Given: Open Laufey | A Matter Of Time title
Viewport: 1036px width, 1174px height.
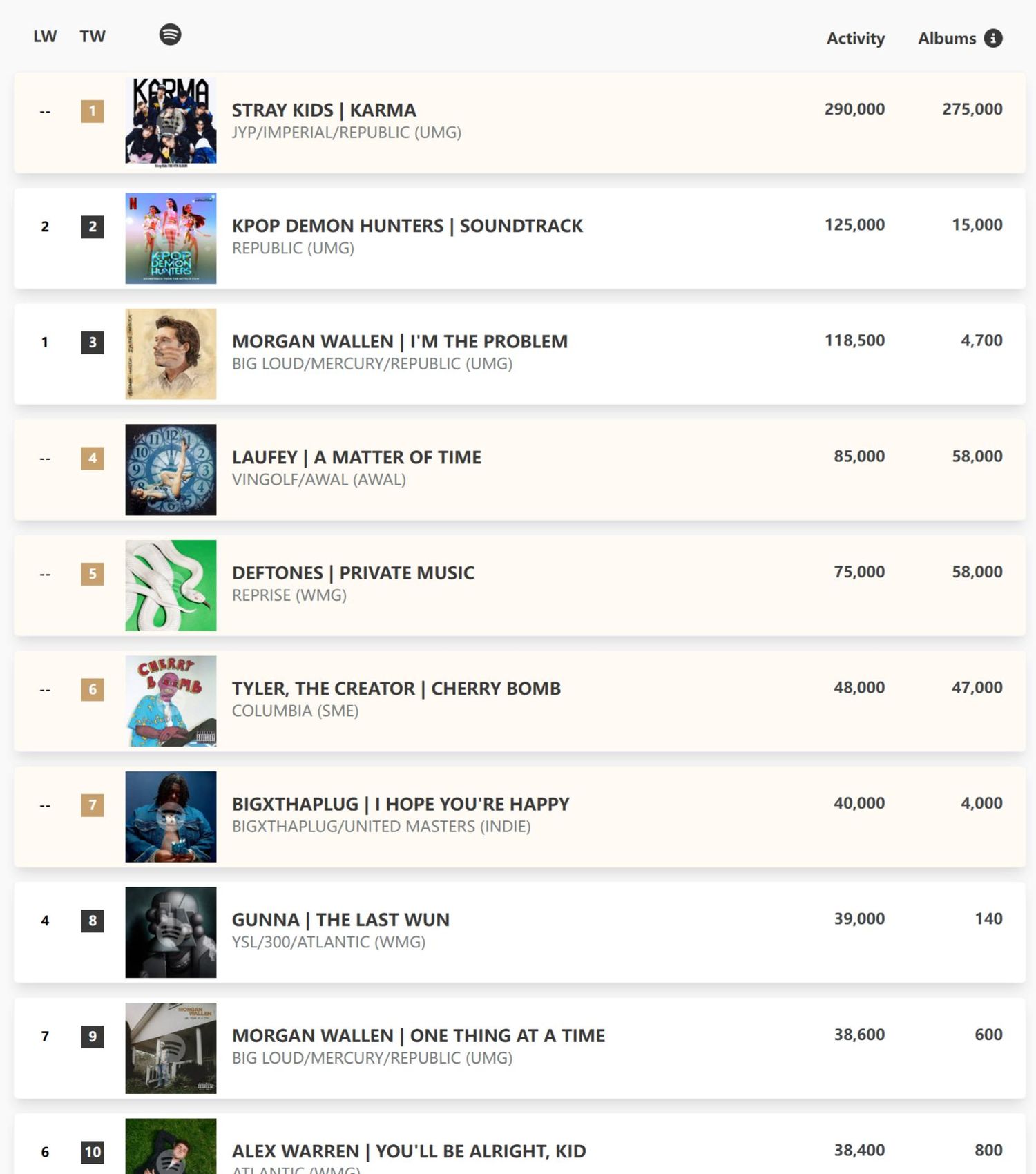Looking at the screenshot, I should pyautogui.click(x=356, y=457).
